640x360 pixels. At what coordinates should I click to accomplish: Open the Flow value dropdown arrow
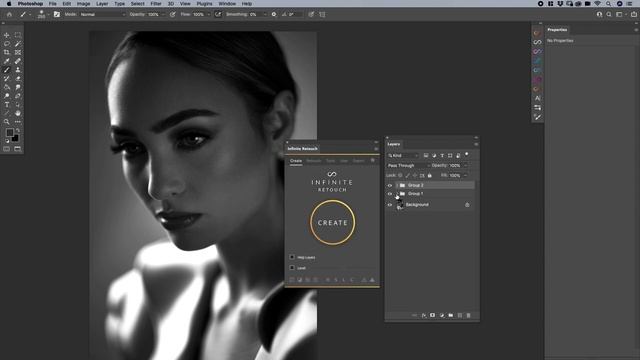pos(209,14)
